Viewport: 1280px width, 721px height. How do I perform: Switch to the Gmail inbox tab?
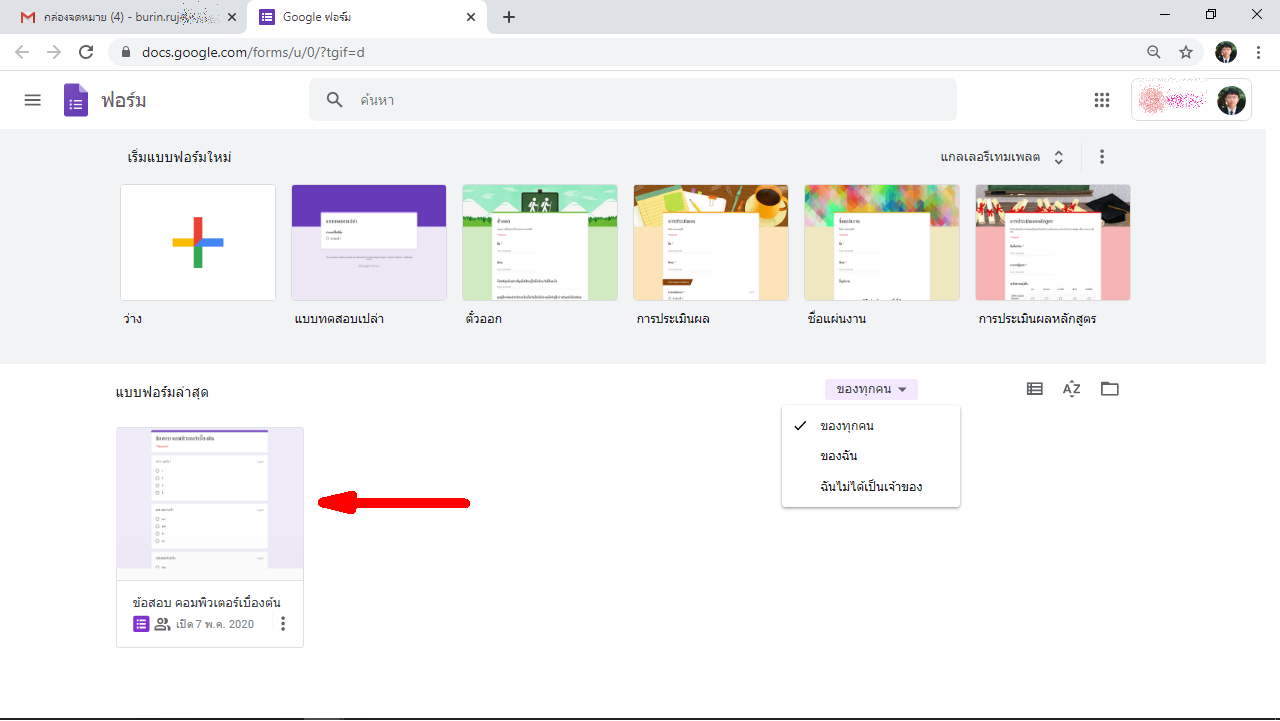[125, 17]
